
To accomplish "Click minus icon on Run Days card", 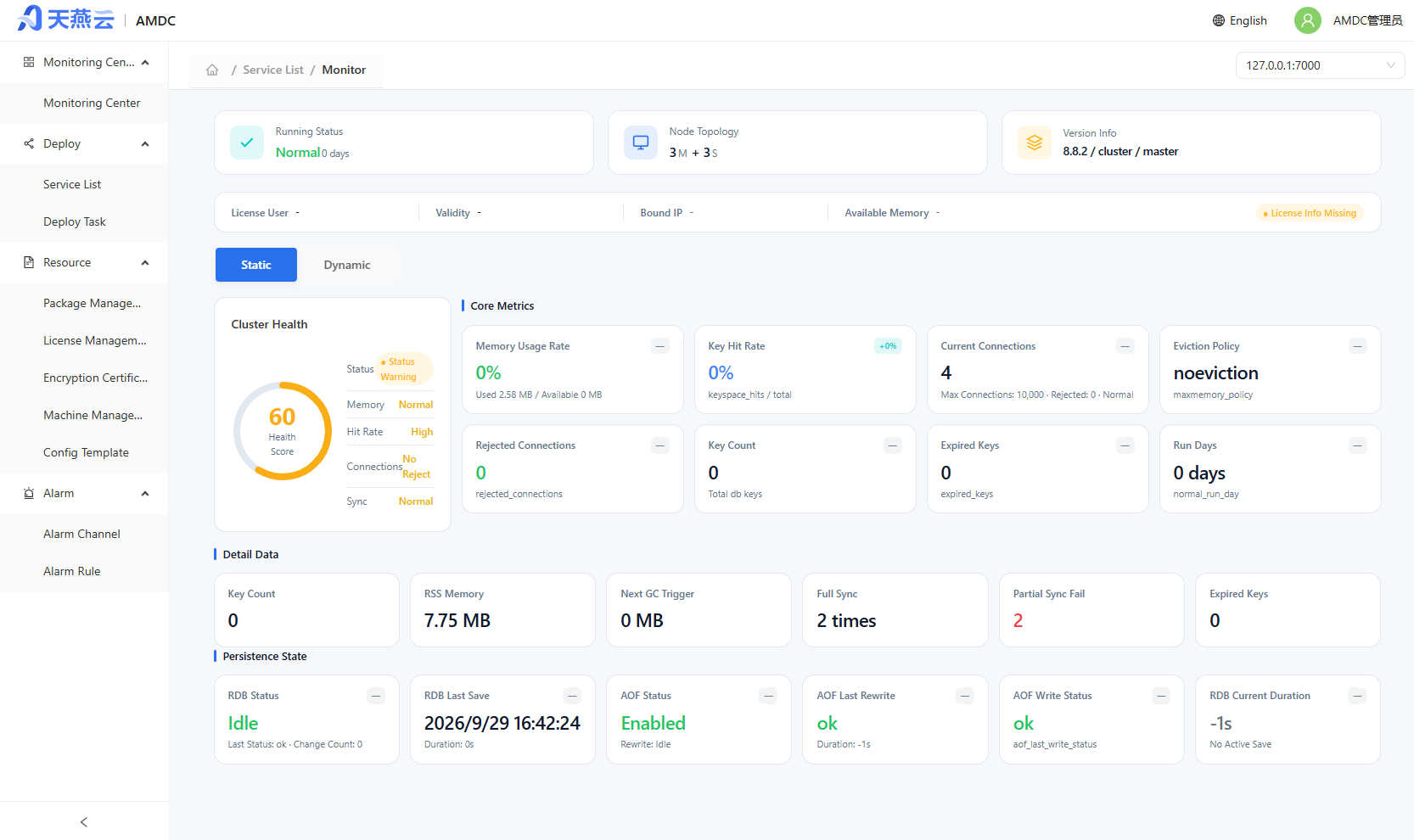I will pyautogui.click(x=1358, y=445).
